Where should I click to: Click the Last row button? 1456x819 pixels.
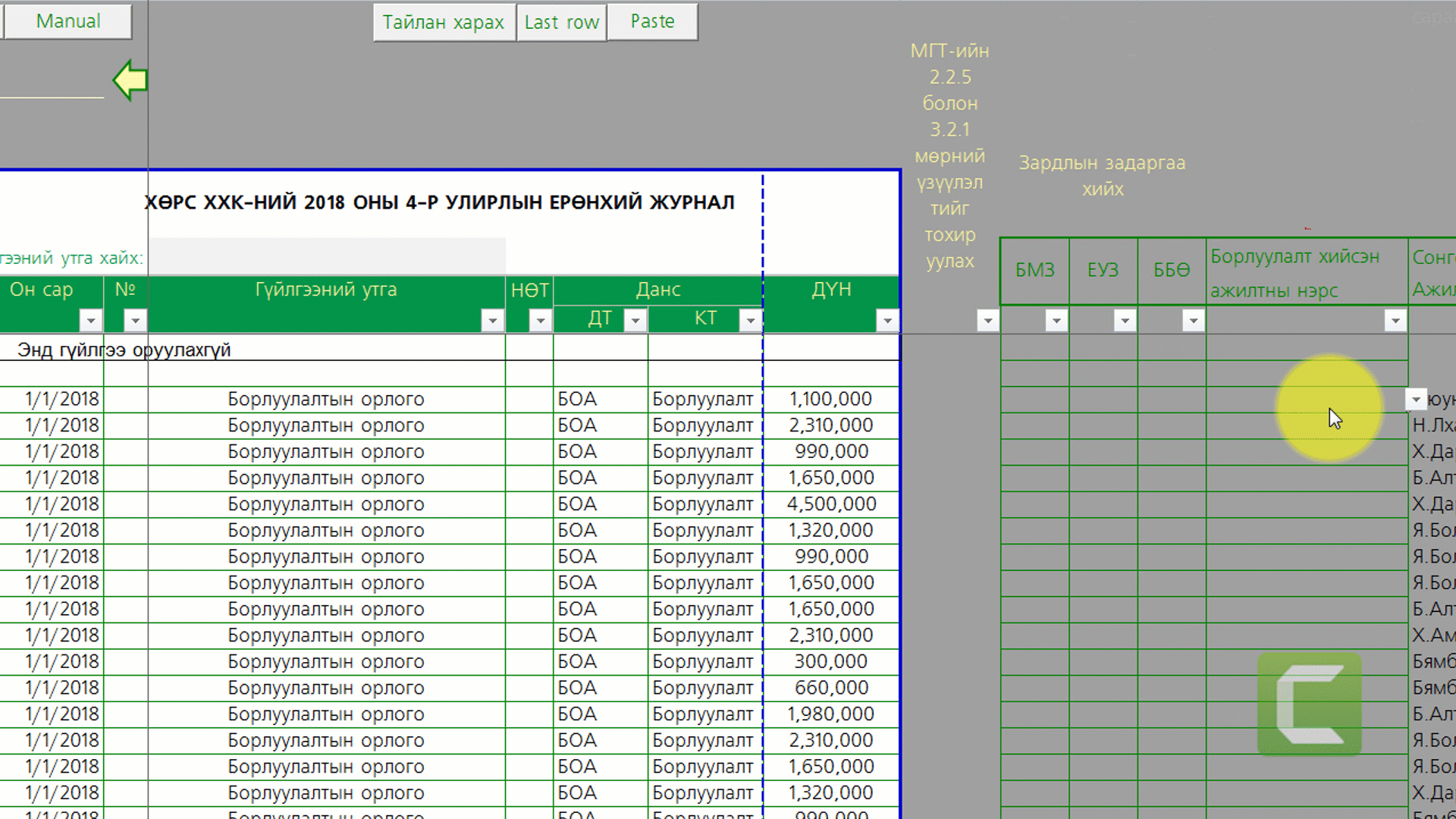click(561, 22)
